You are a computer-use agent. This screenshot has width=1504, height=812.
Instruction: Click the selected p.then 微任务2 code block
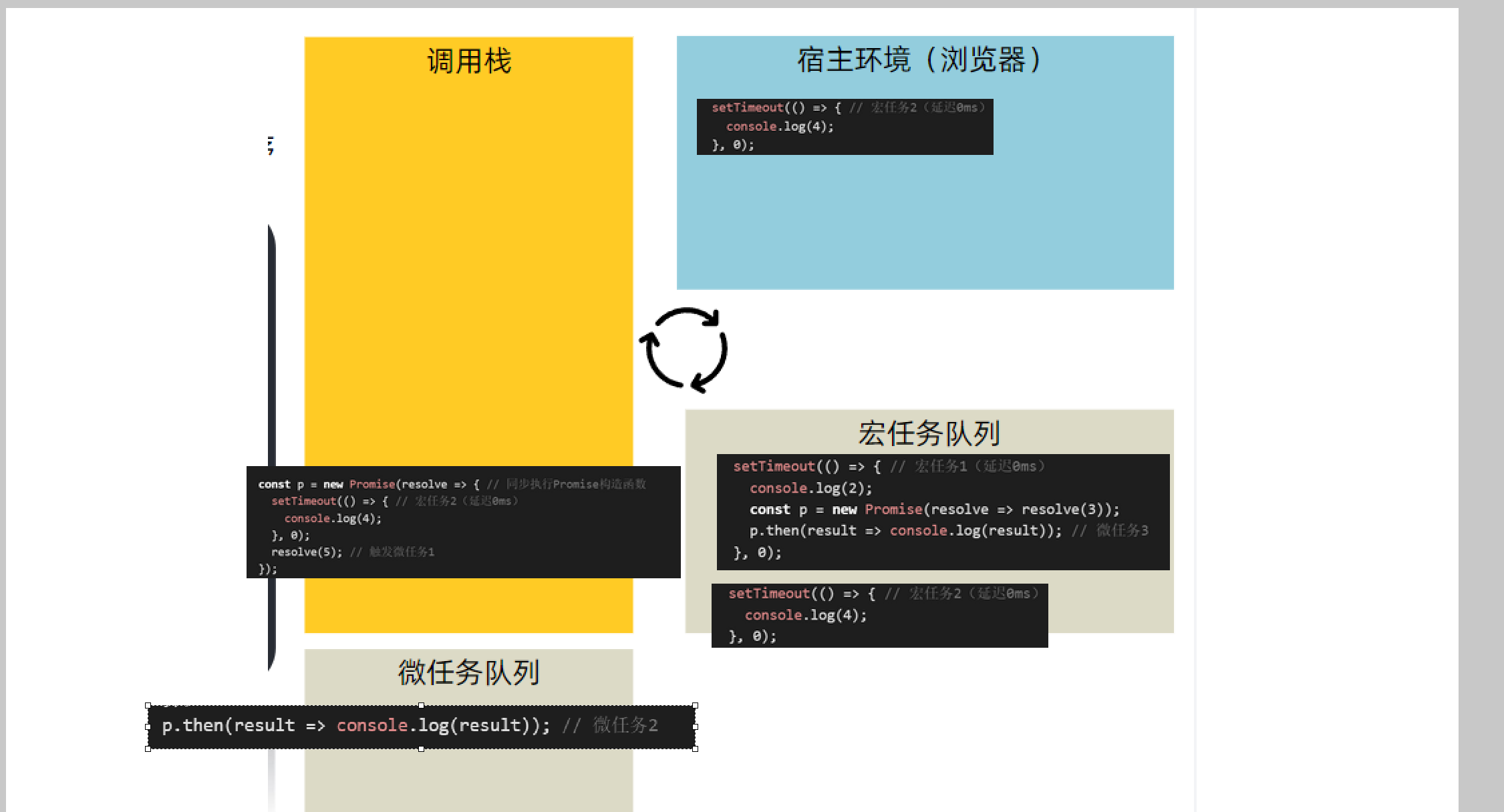(421, 727)
